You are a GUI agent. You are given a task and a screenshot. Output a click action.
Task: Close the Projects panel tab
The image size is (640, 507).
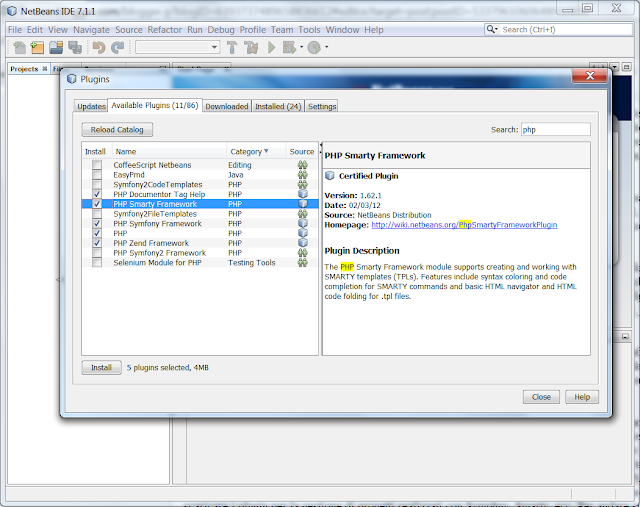44,69
